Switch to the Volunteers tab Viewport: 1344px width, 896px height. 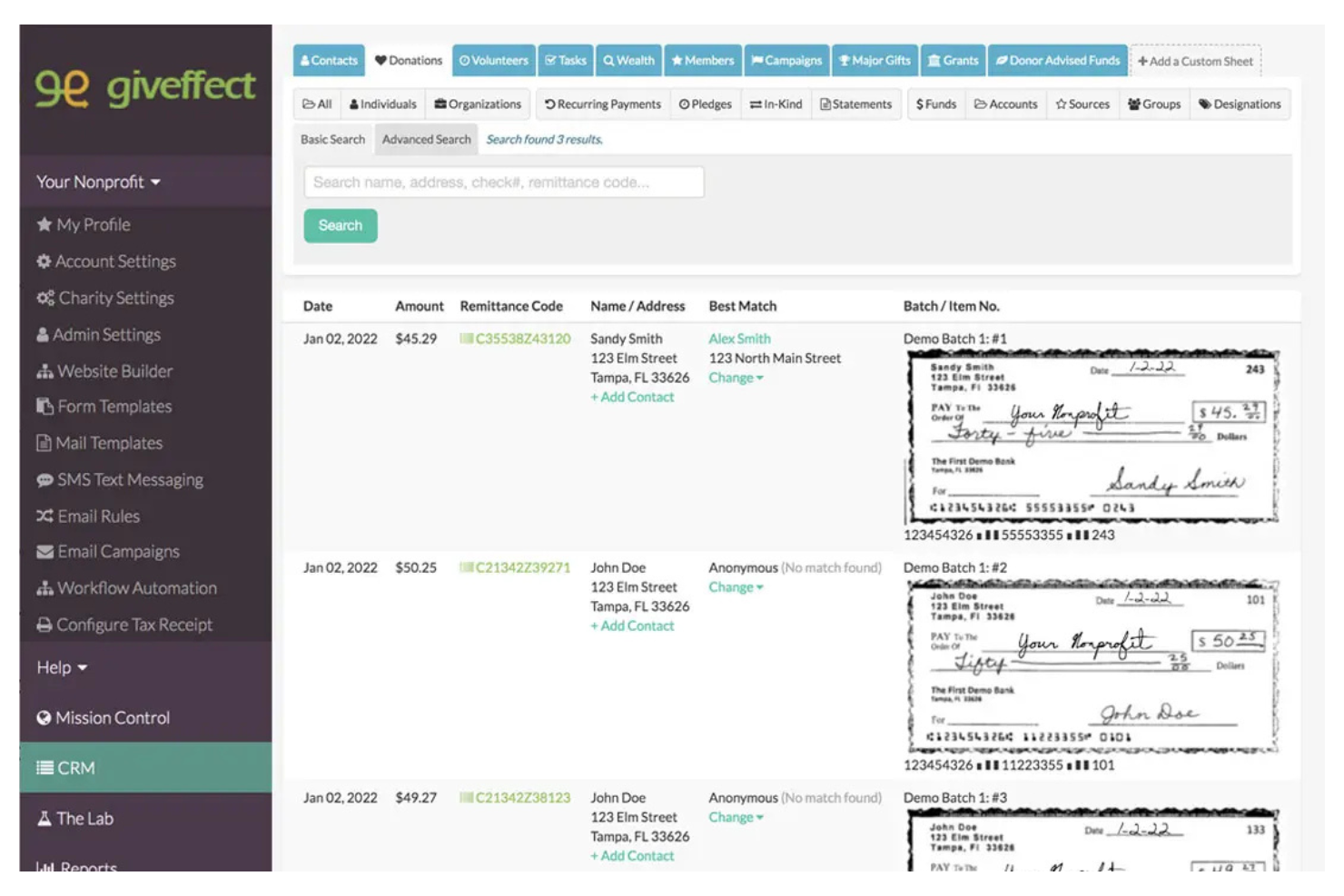click(493, 60)
